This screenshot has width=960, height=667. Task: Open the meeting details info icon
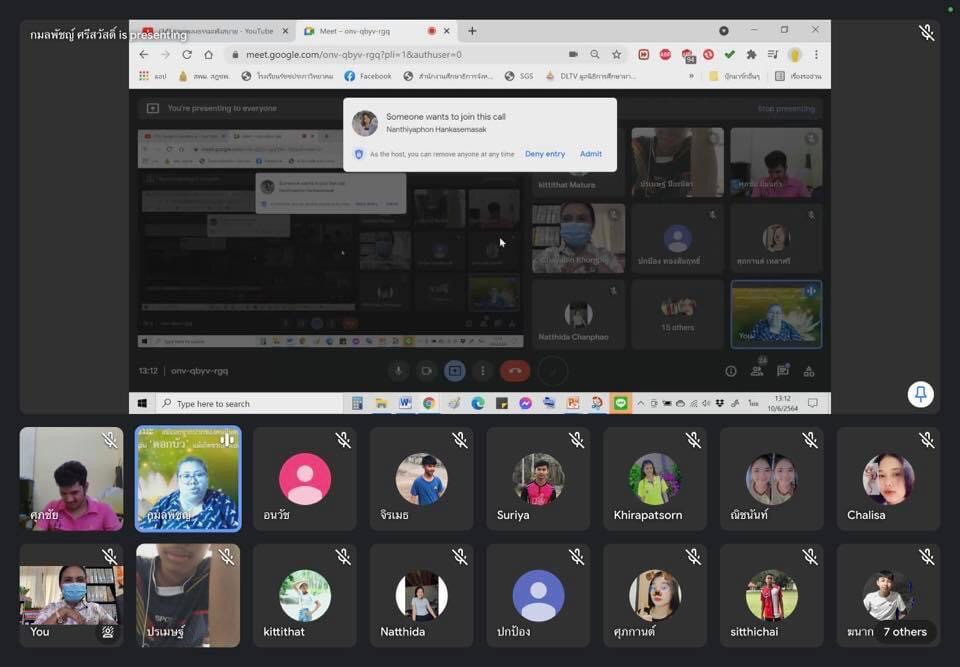730,371
